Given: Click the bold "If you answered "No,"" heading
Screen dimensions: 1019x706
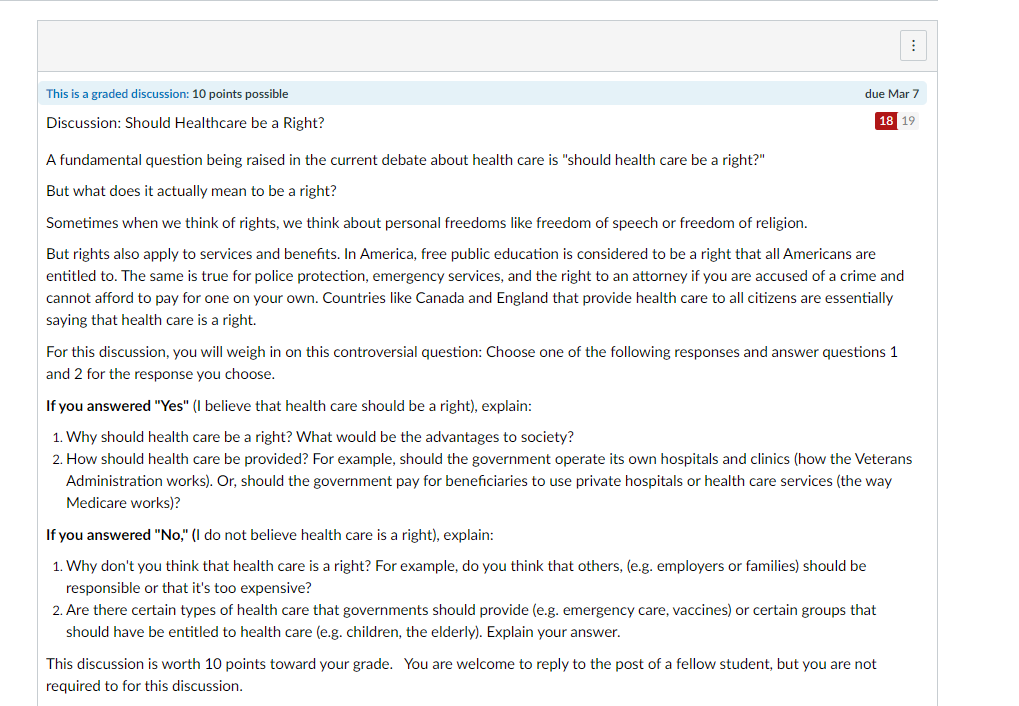Looking at the screenshot, I should tap(118, 535).
